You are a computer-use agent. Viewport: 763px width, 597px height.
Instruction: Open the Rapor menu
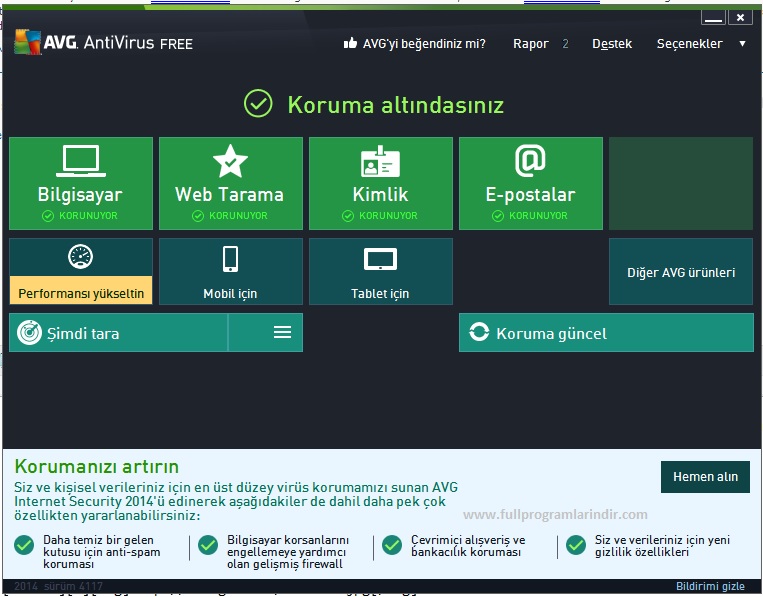pos(530,44)
